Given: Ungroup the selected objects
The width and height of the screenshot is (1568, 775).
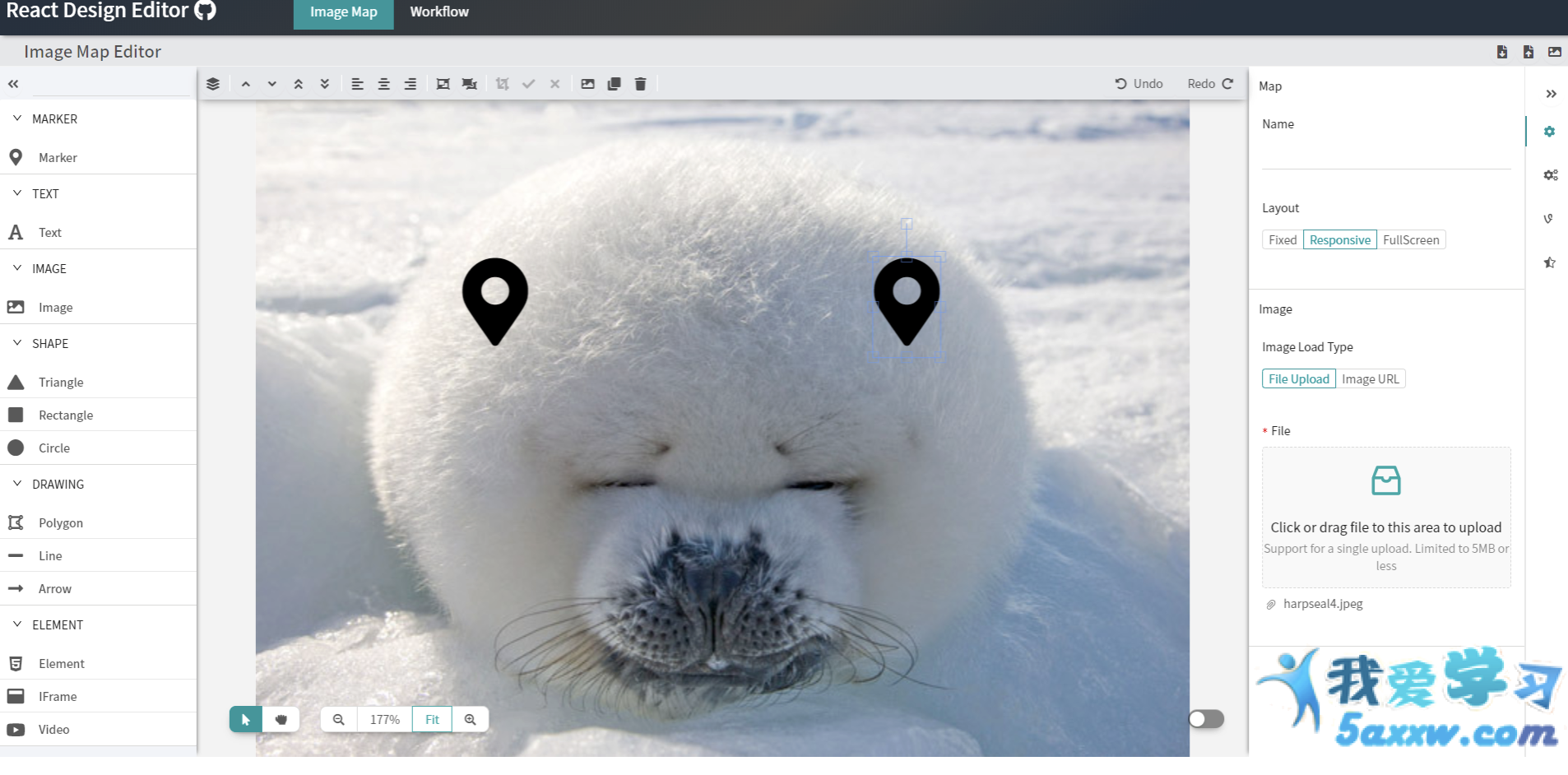Looking at the screenshot, I should click(469, 84).
